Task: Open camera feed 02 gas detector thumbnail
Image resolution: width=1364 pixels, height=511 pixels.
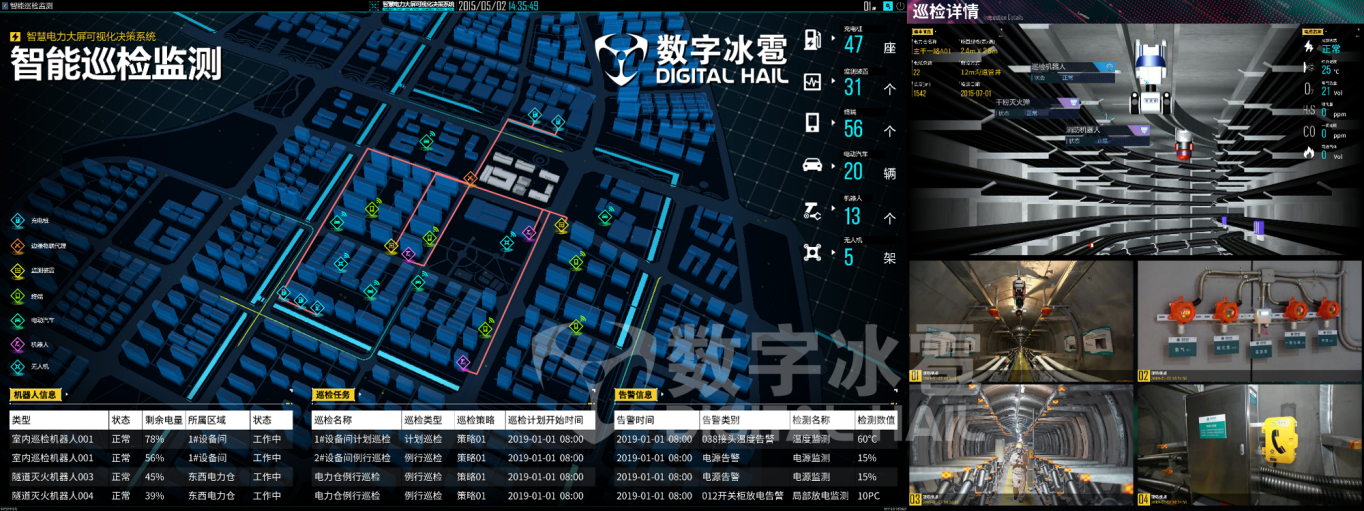Action: pyautogui.click(x=1248, y=320)
